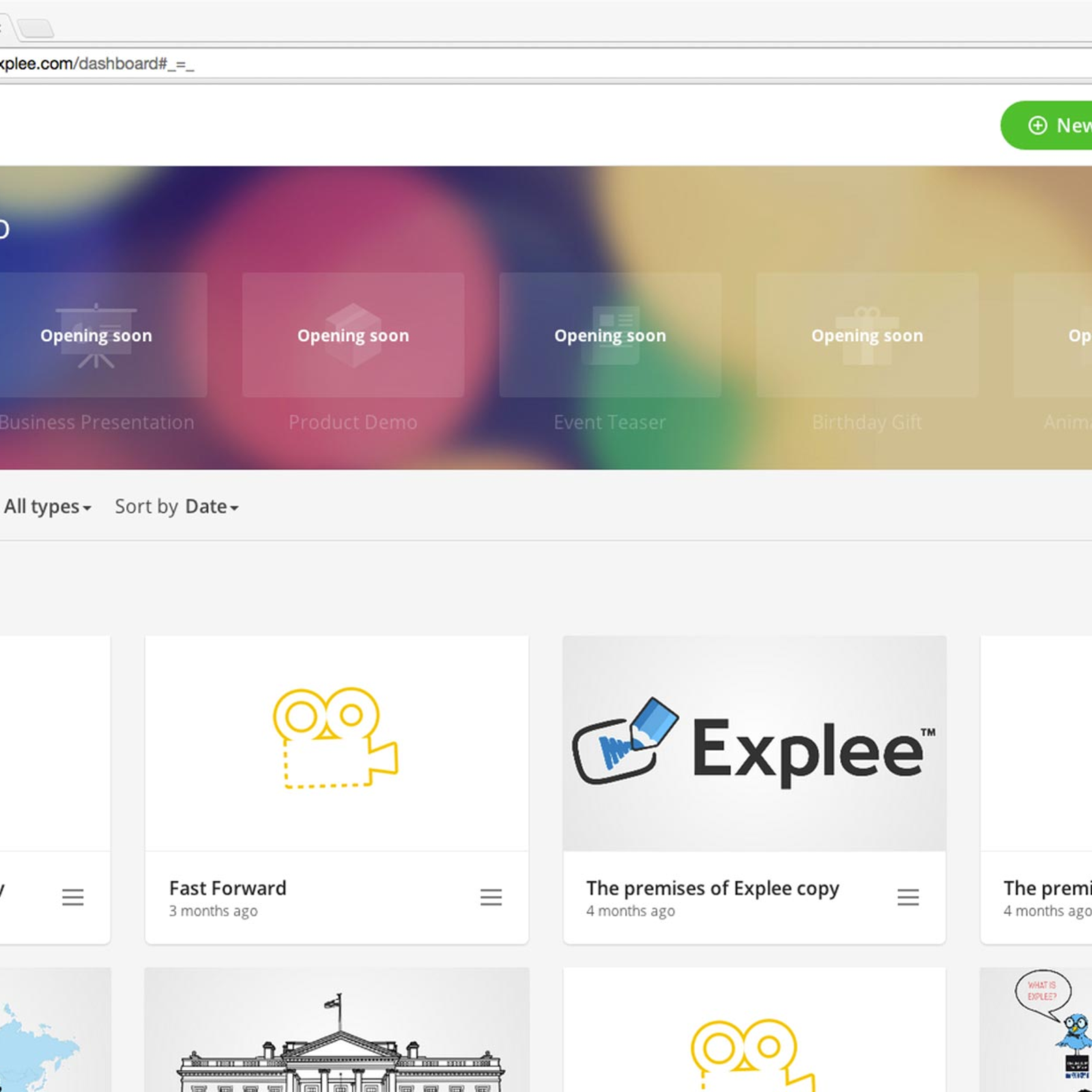
Task: Click the Fast Forward project title
Action: coord(228,888)
